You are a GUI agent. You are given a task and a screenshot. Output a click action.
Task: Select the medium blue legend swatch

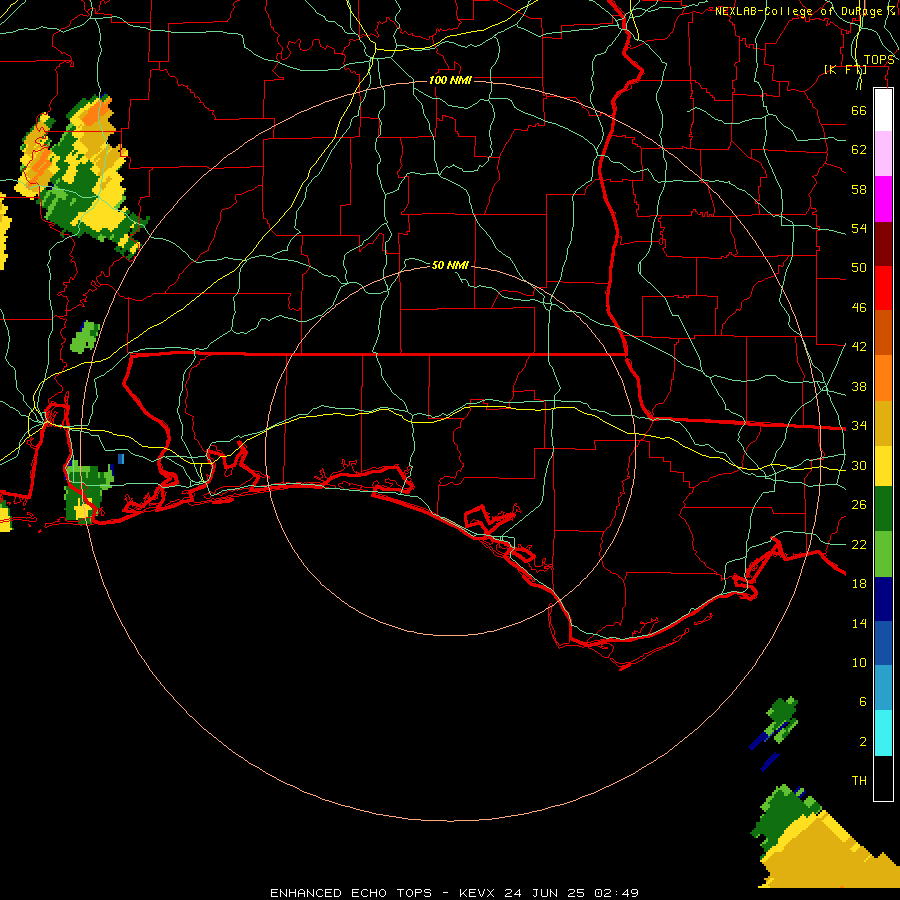(x=883, y=643)
